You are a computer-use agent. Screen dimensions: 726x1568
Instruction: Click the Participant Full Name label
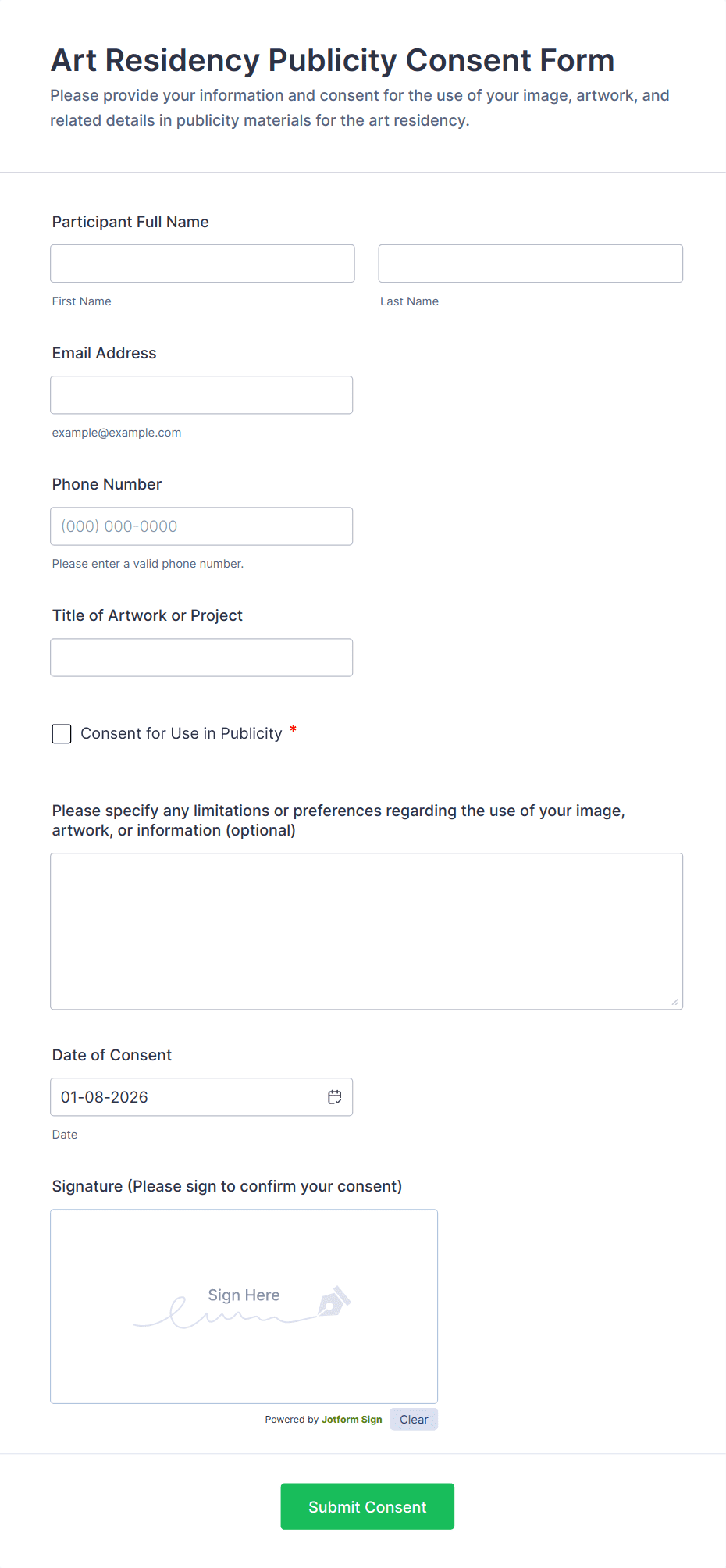click(x=130, y=222)
